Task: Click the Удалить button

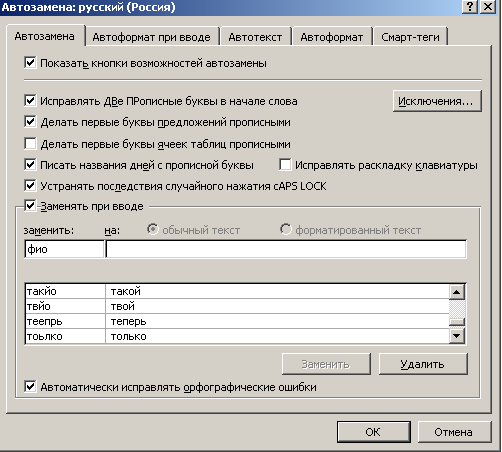Action: (423, 364)
